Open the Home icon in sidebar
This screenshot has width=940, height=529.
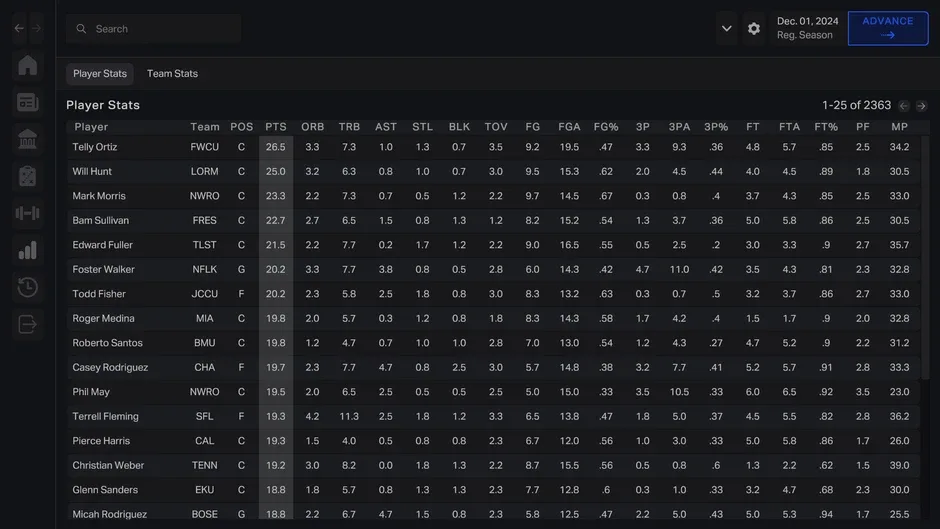tap(28, 65)
